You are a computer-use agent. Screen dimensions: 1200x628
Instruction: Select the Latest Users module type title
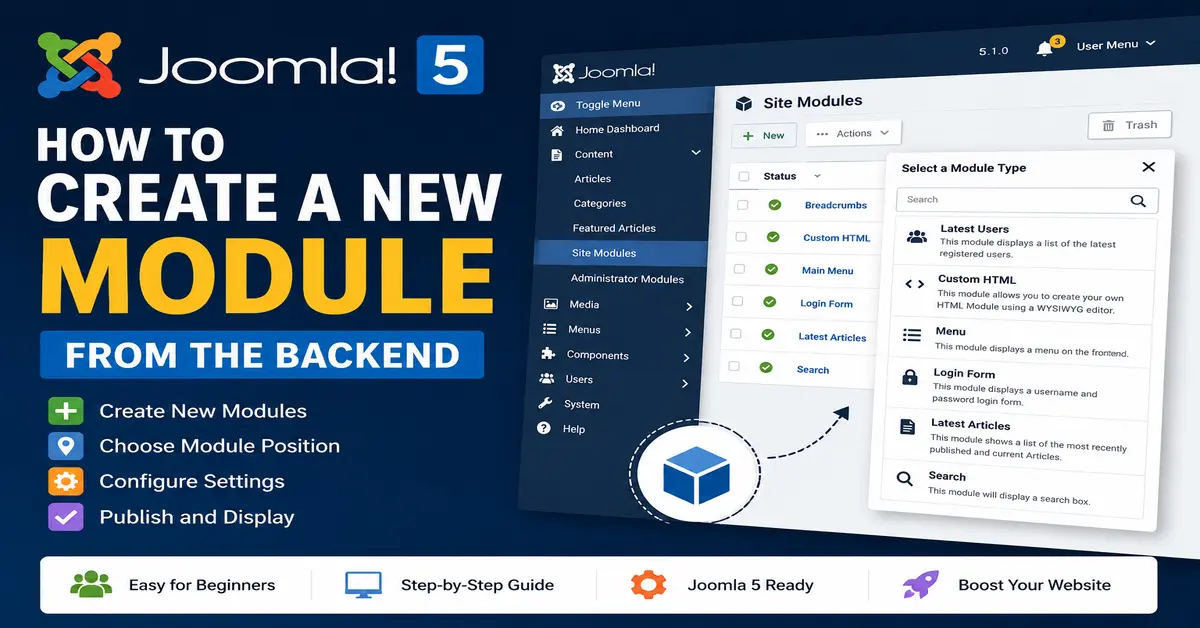[974, 229]
